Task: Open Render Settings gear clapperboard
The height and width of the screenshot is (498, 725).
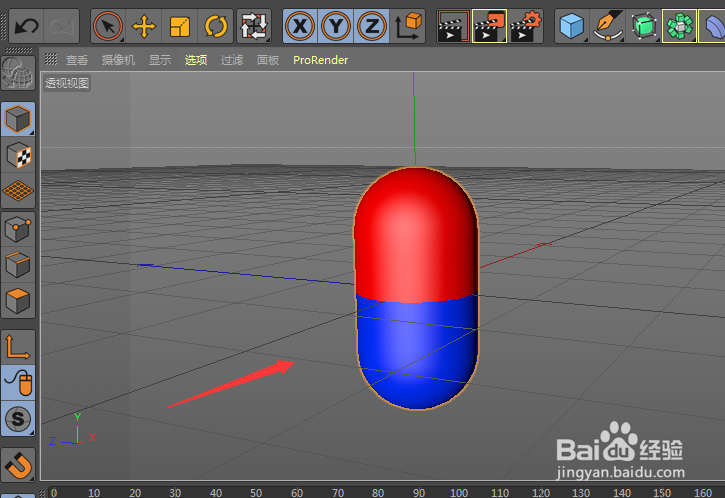Action: click(x=526, y=26)
